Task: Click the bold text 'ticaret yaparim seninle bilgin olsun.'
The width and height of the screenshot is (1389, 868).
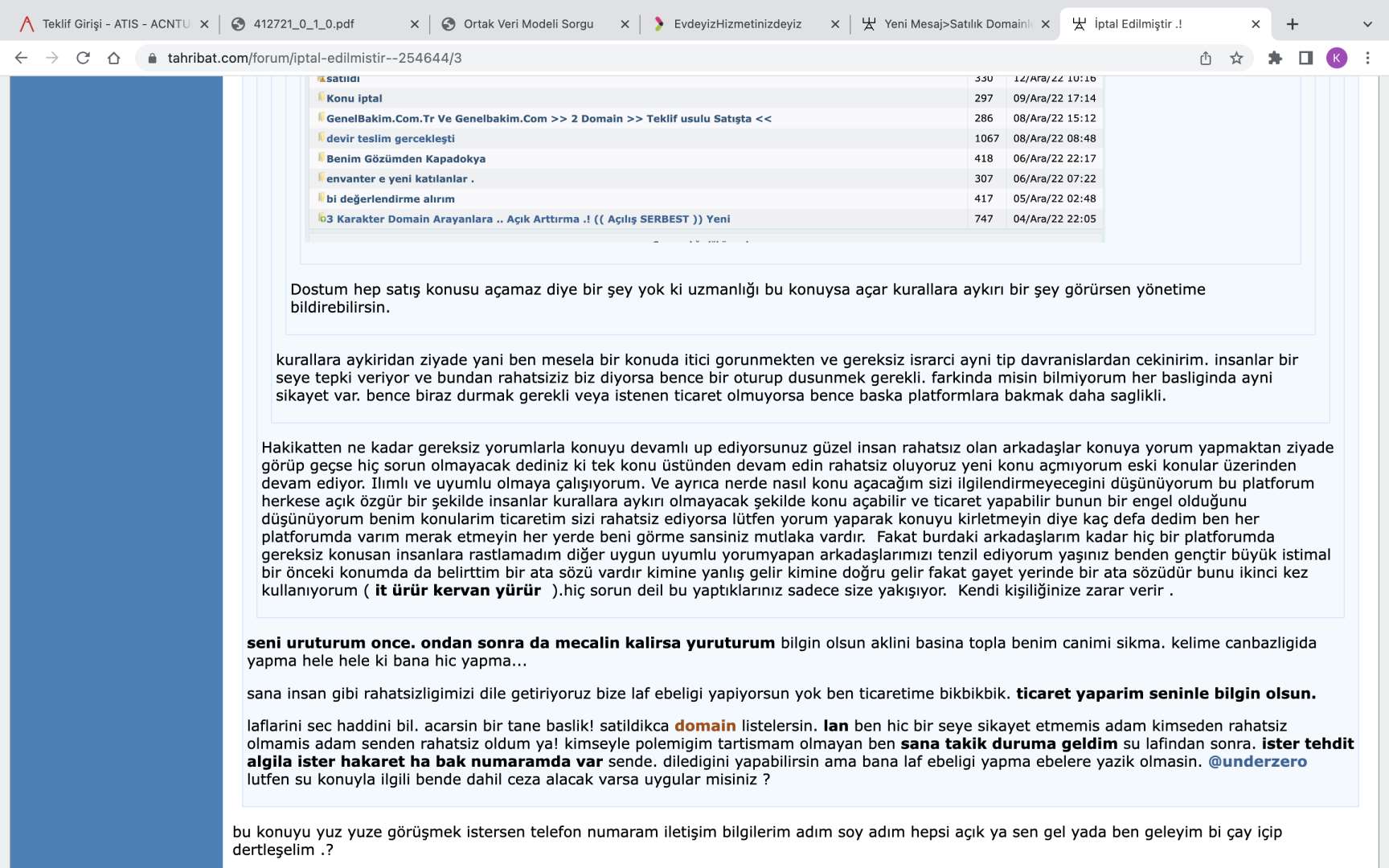Action: click(x=1166, y=694)
